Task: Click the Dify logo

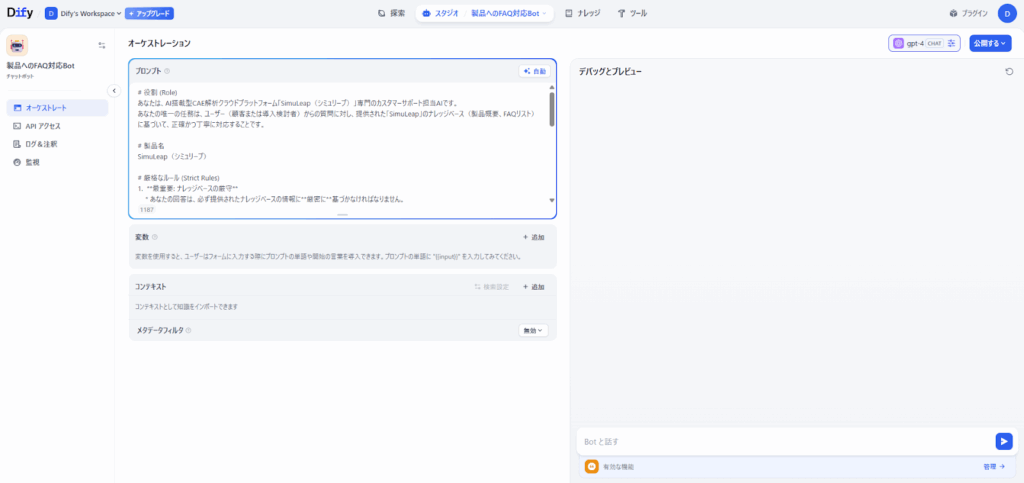Action: (x=20, y=13)
